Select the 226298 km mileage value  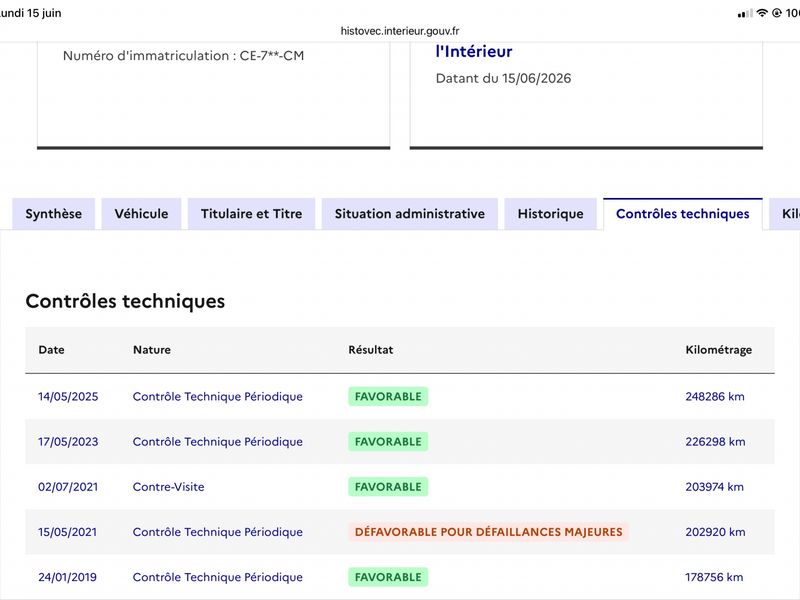(715, 442)
